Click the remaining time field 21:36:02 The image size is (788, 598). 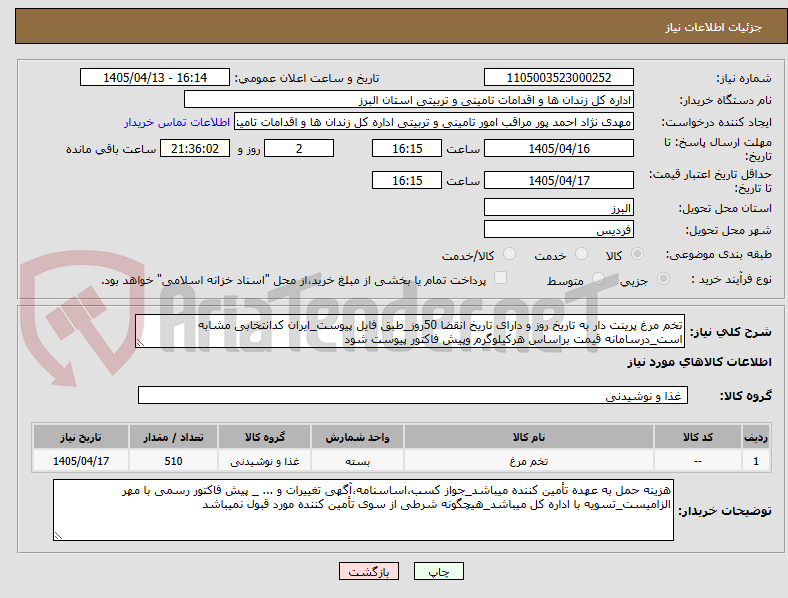[x=195, y=149]
